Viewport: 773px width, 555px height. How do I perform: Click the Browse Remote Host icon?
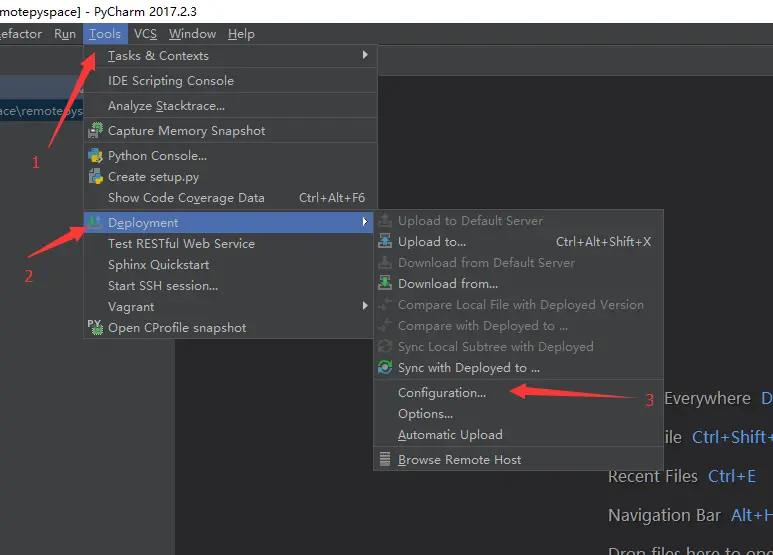pyautogui.click(x=385, y=459)
